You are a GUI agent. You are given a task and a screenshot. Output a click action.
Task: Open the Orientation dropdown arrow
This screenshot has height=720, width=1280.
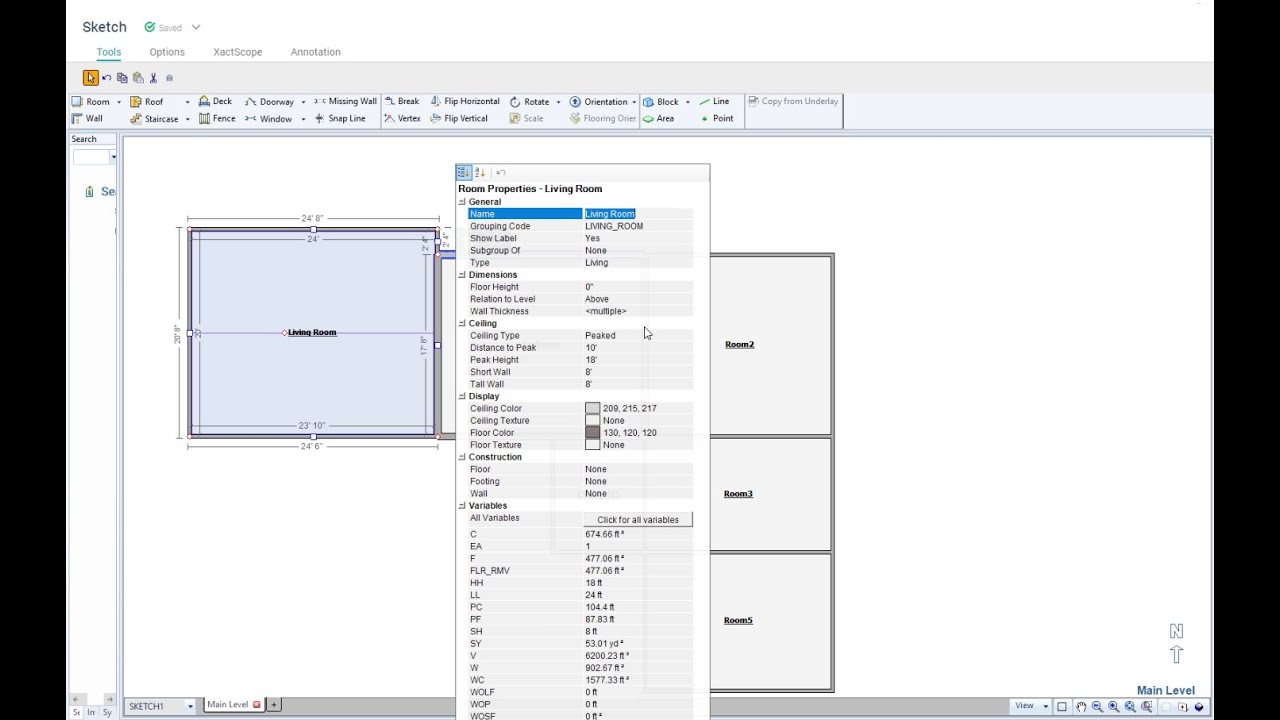tap(634, 102)
